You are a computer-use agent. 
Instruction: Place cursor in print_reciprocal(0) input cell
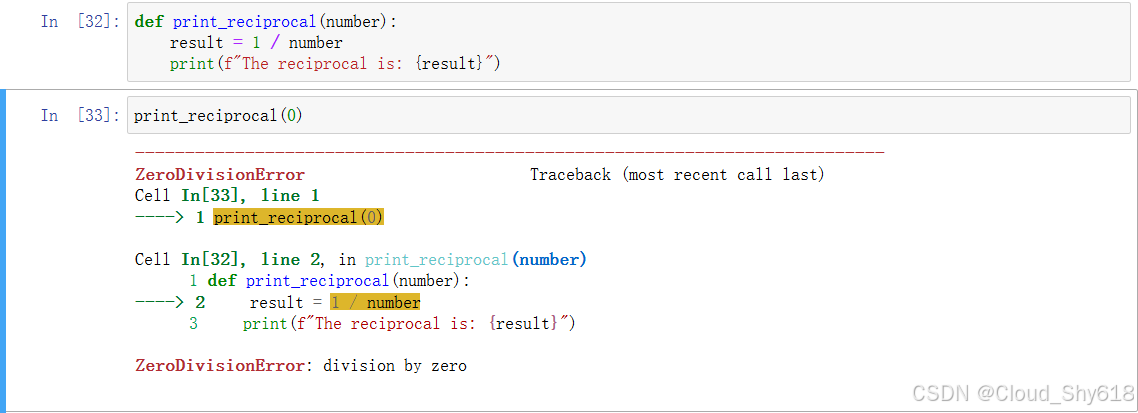pyautogui.click(x=629, y=115)
